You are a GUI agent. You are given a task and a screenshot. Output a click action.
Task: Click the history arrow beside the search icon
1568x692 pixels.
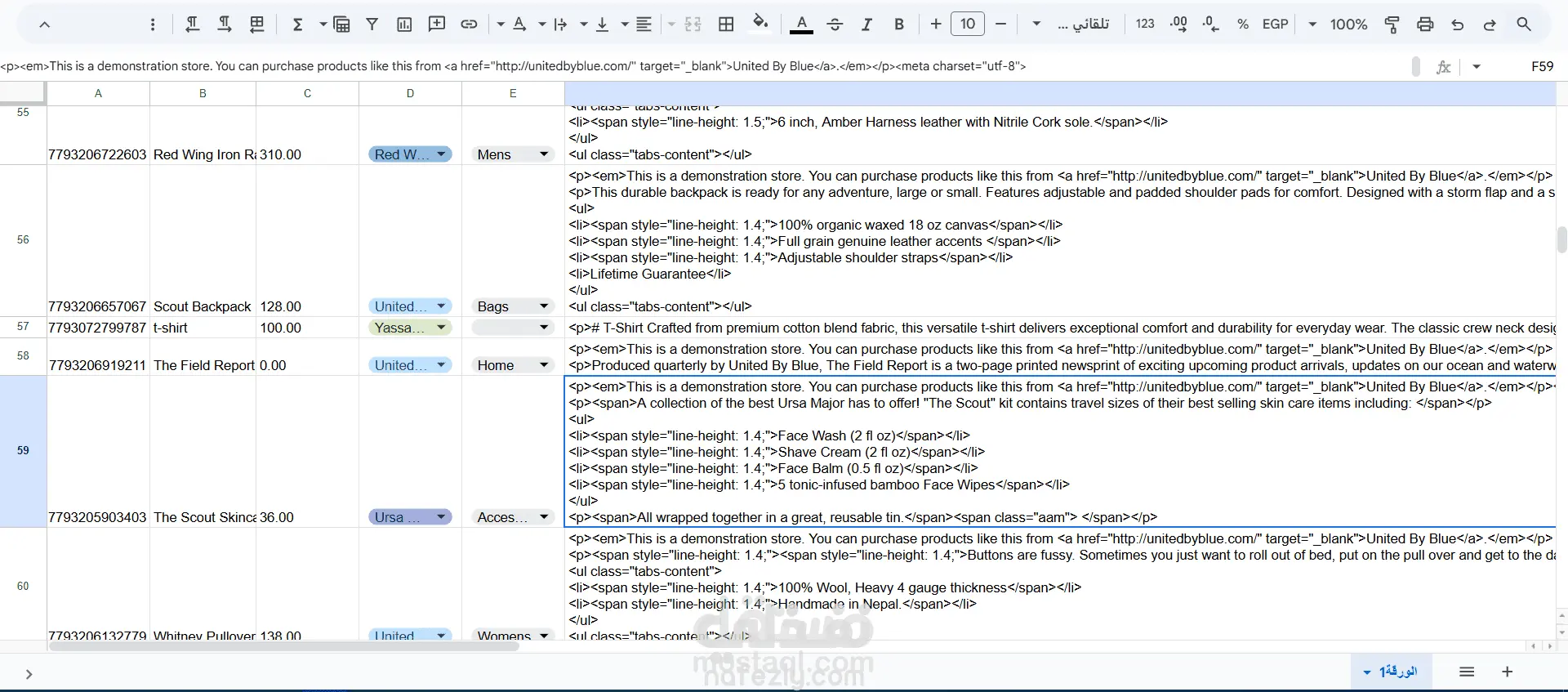(x=1490, y=25)
